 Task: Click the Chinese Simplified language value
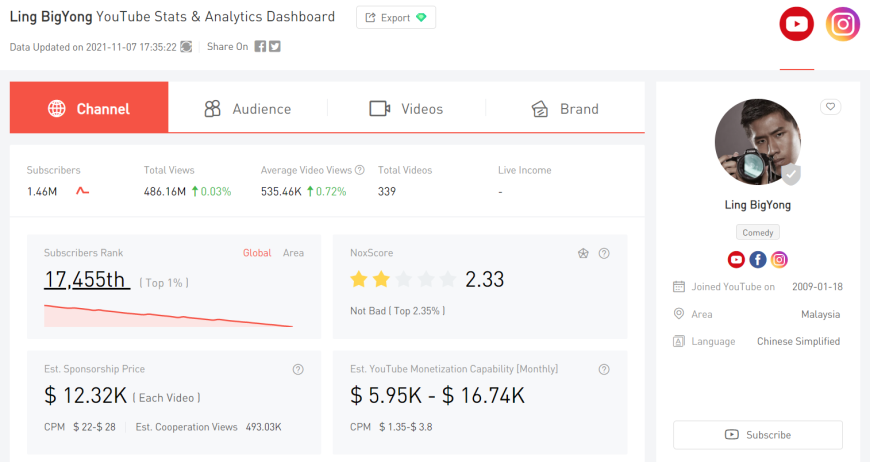click(x=798, y=342)
